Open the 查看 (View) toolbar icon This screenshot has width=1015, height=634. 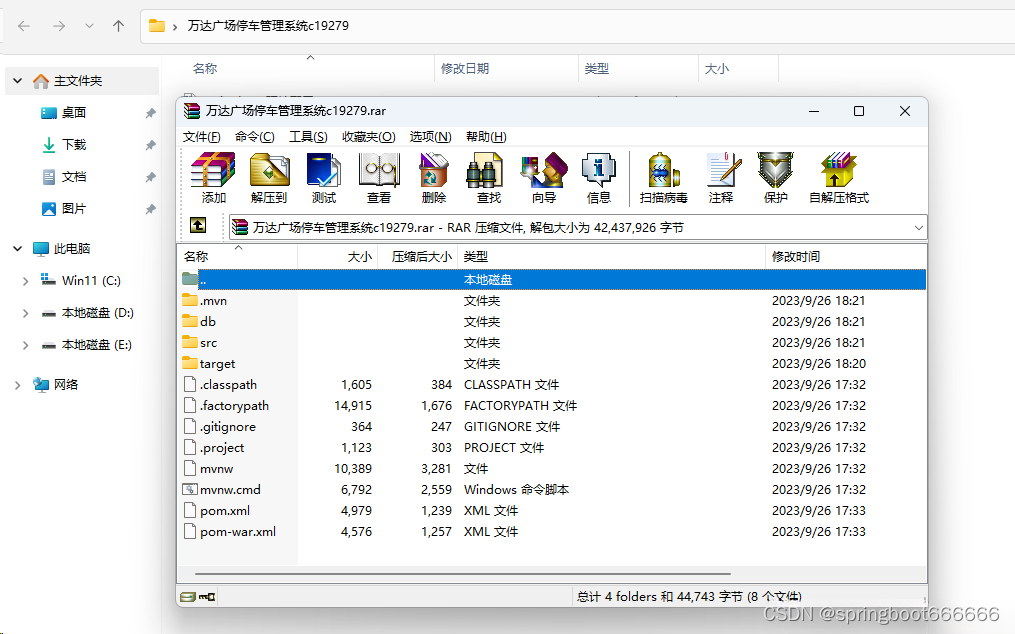click(x=379, y=178)
